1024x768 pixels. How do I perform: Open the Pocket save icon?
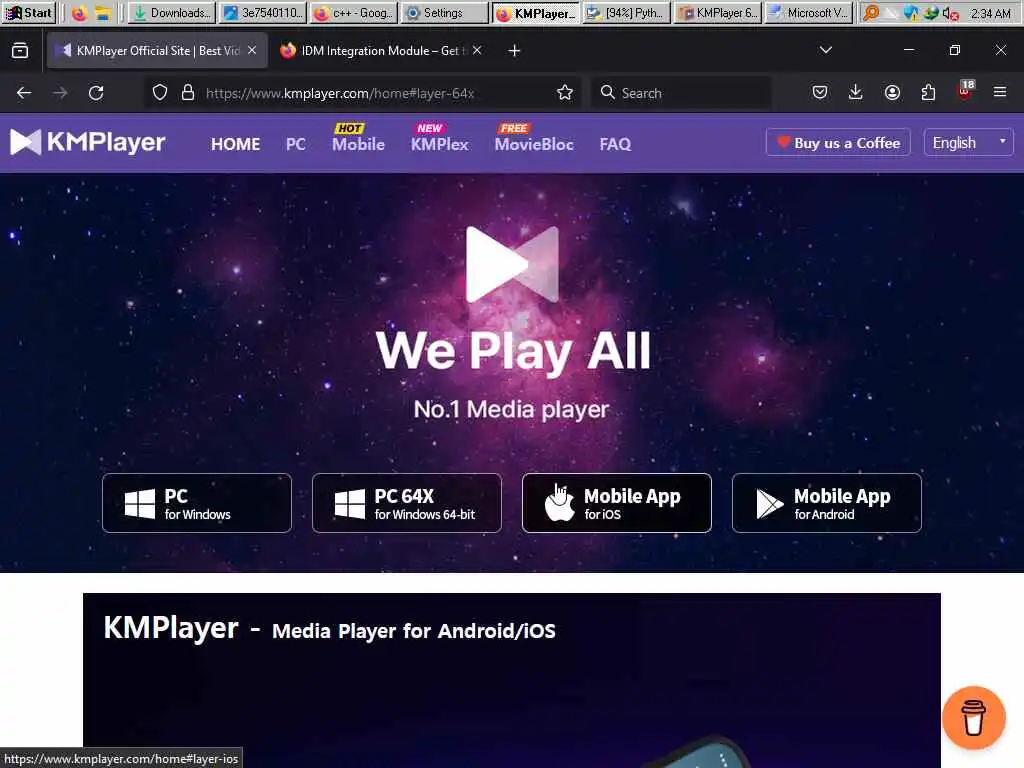(x=820, y=93)
